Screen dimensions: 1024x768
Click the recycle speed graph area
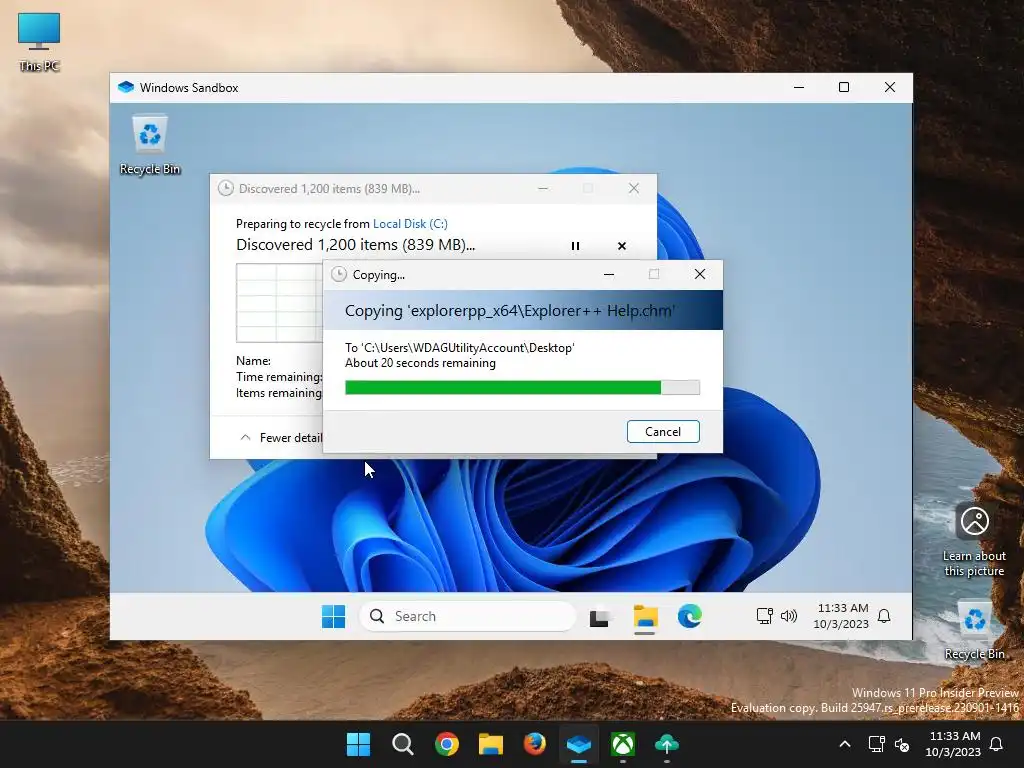point(280,303)
